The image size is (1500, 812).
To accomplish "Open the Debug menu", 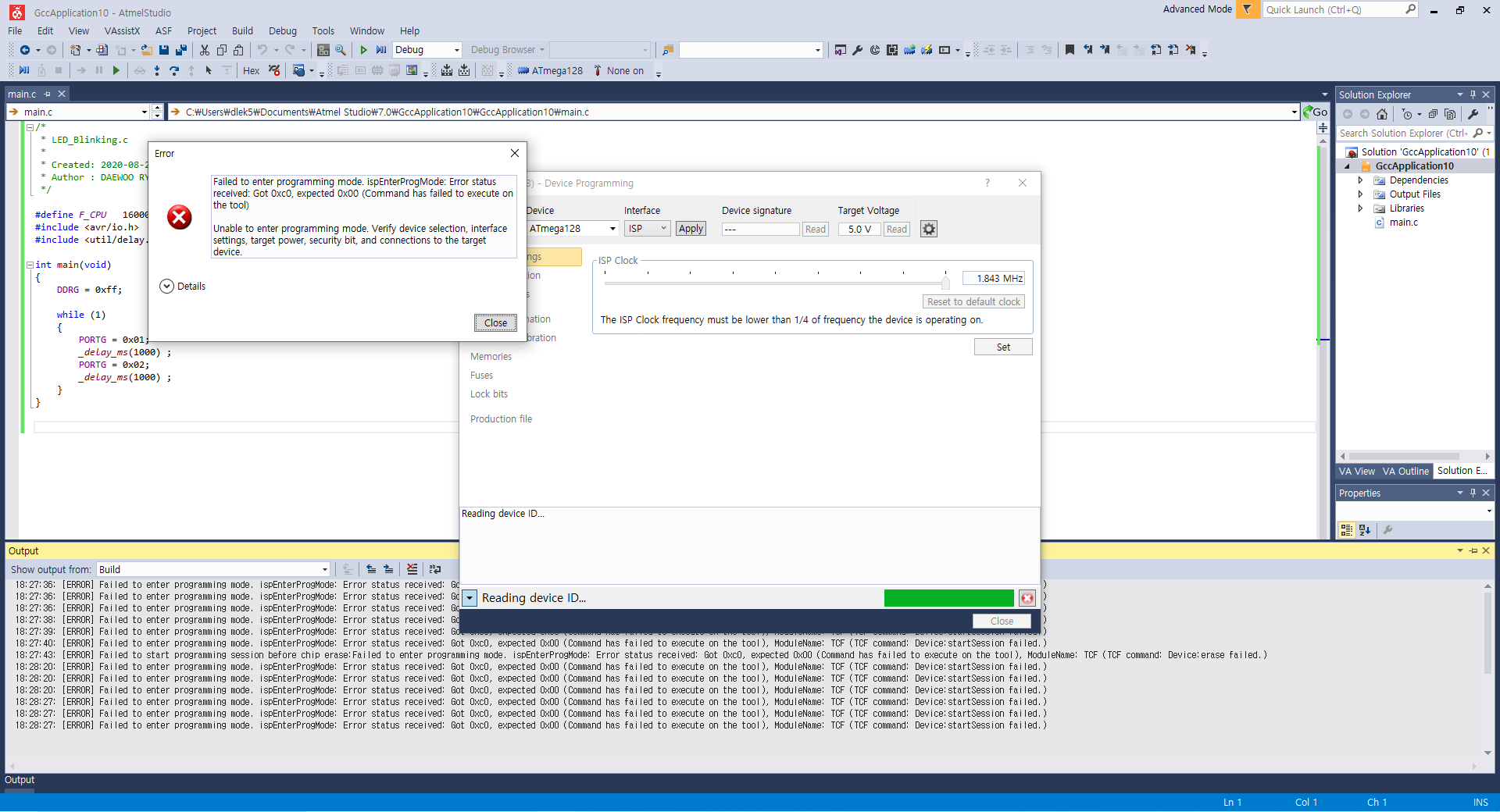I will tap(282, 31).
